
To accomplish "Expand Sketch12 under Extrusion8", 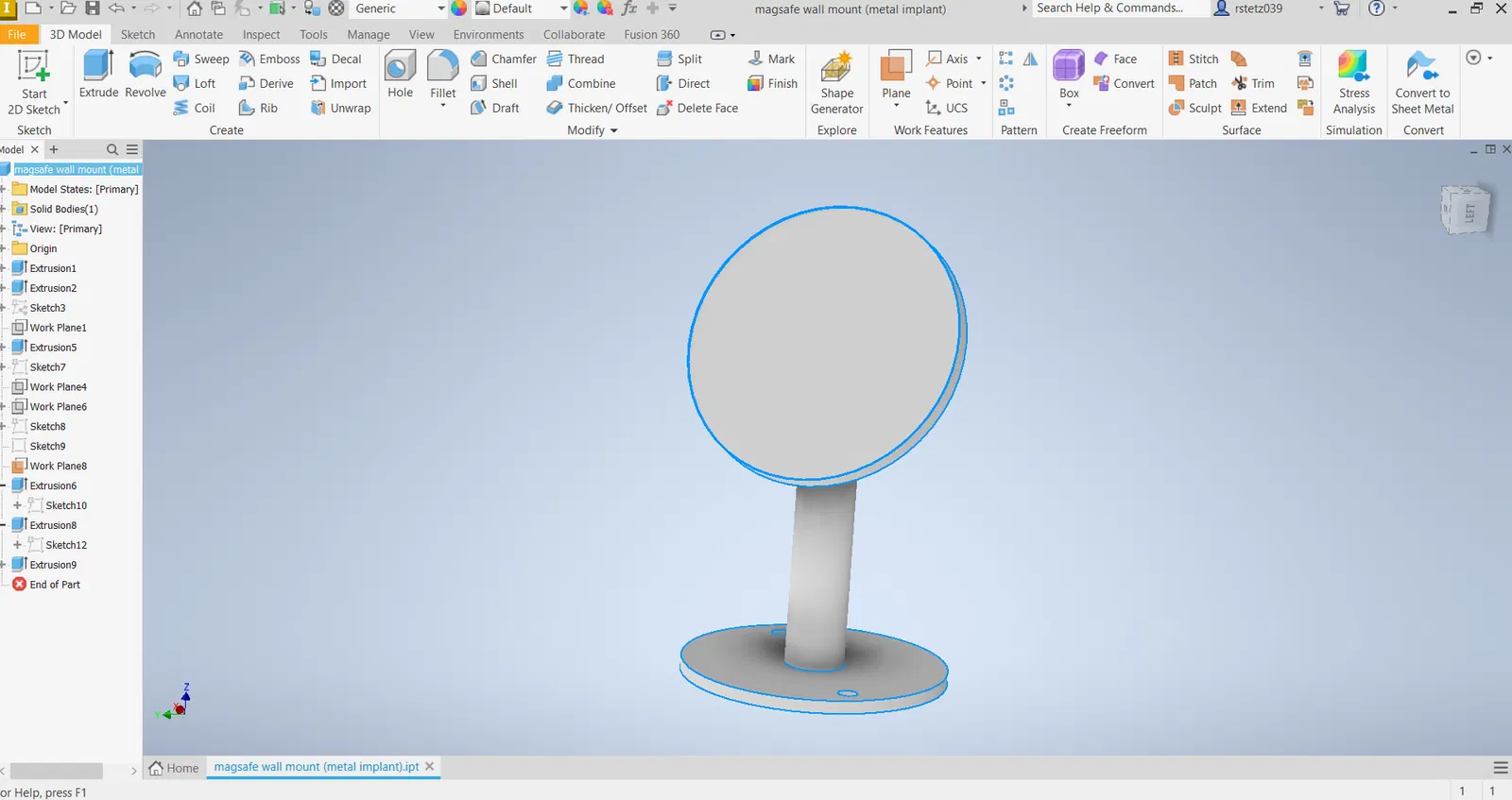I will [17, 545].
